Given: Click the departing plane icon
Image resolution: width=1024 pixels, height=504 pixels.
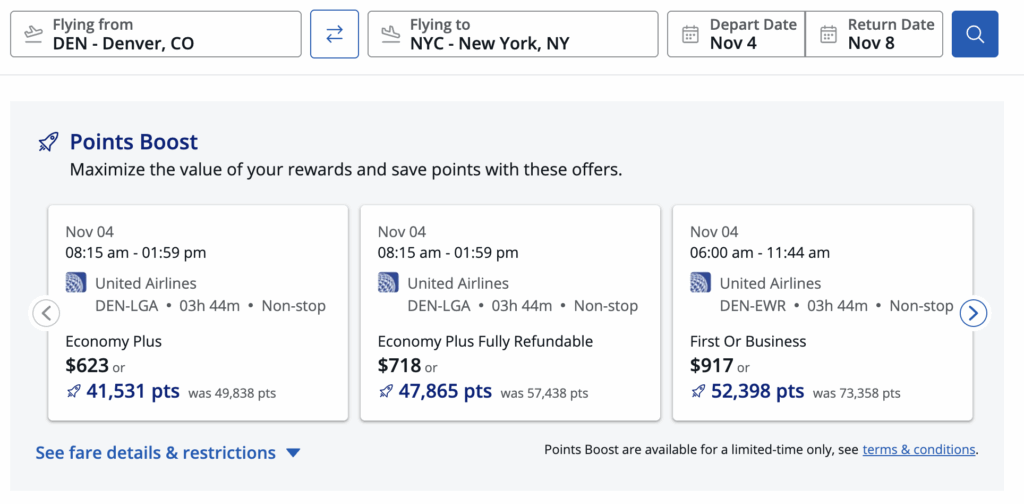Looking at the screenshot, I should pos(33,34).
